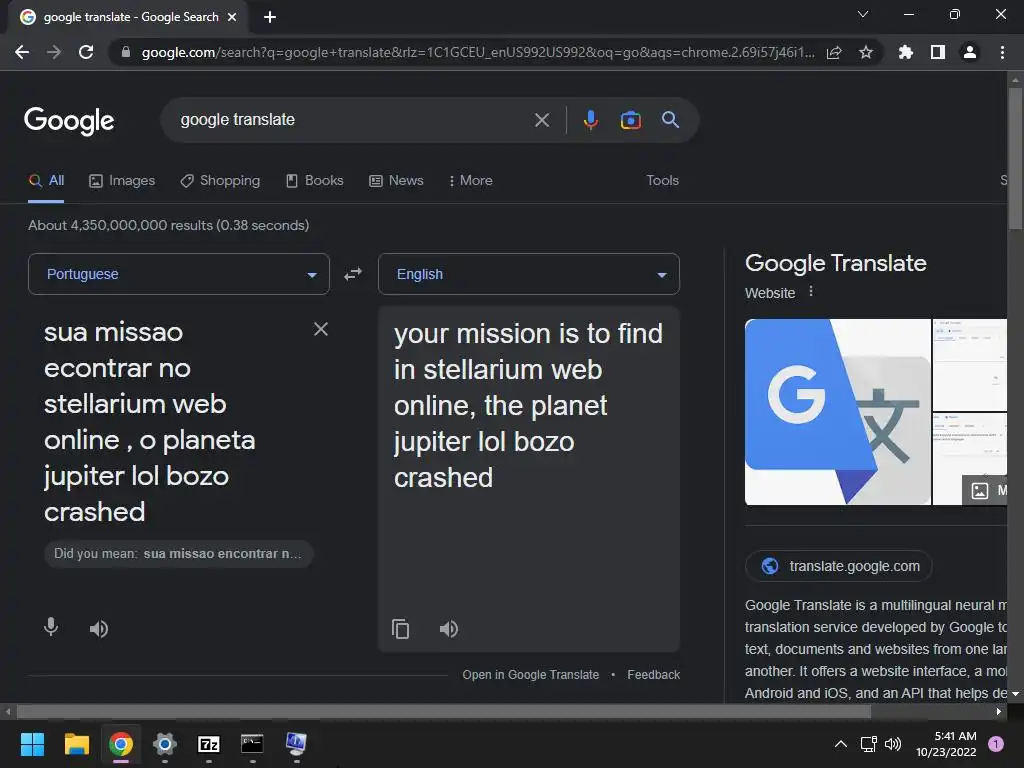Send Feedback on translation

pos(653,675)
